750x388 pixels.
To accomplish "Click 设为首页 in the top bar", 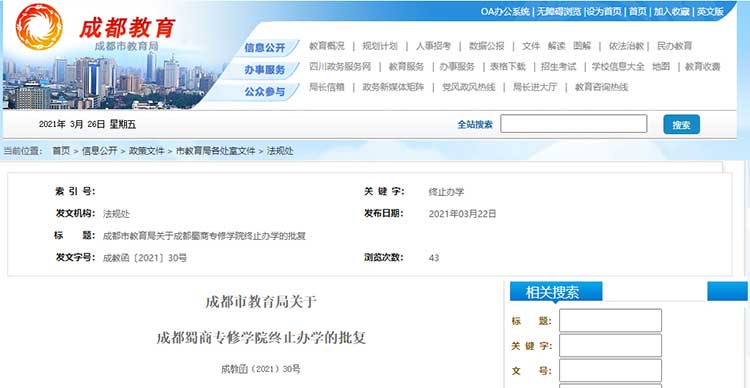I will click(x=604, y=12).
